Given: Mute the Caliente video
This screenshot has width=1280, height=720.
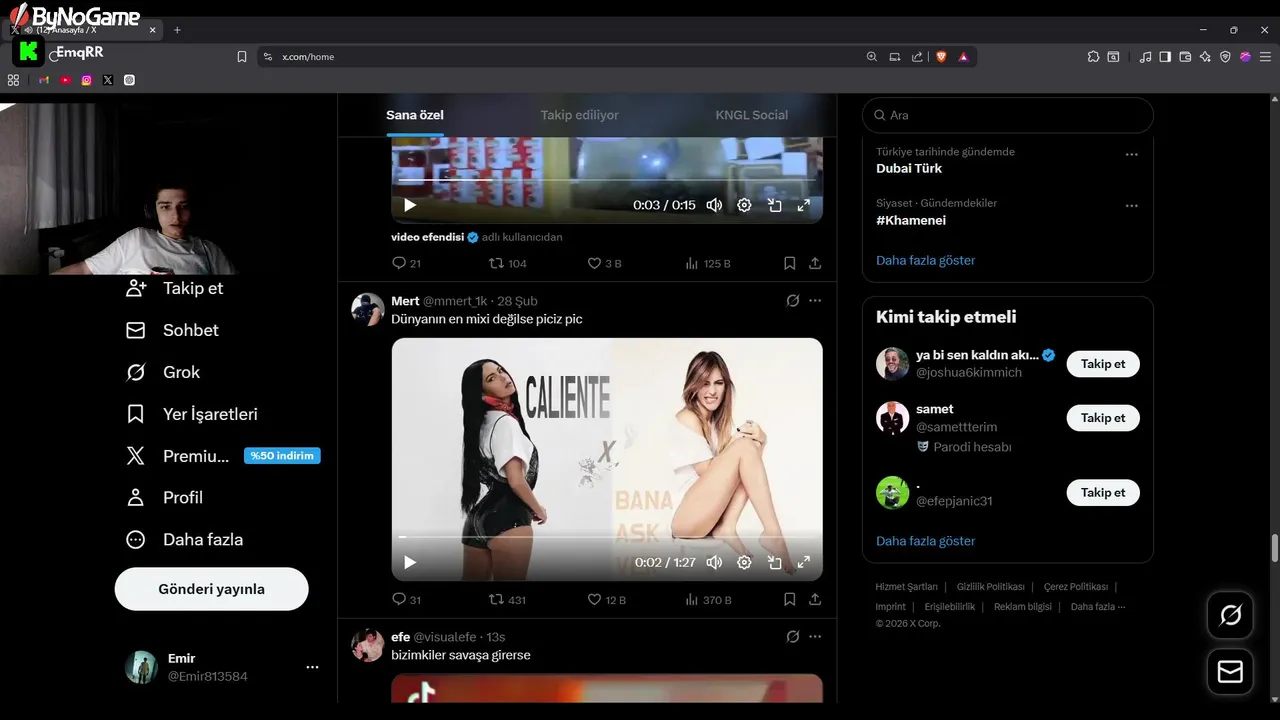Looking at the screenshot, I should pos(714,562).
